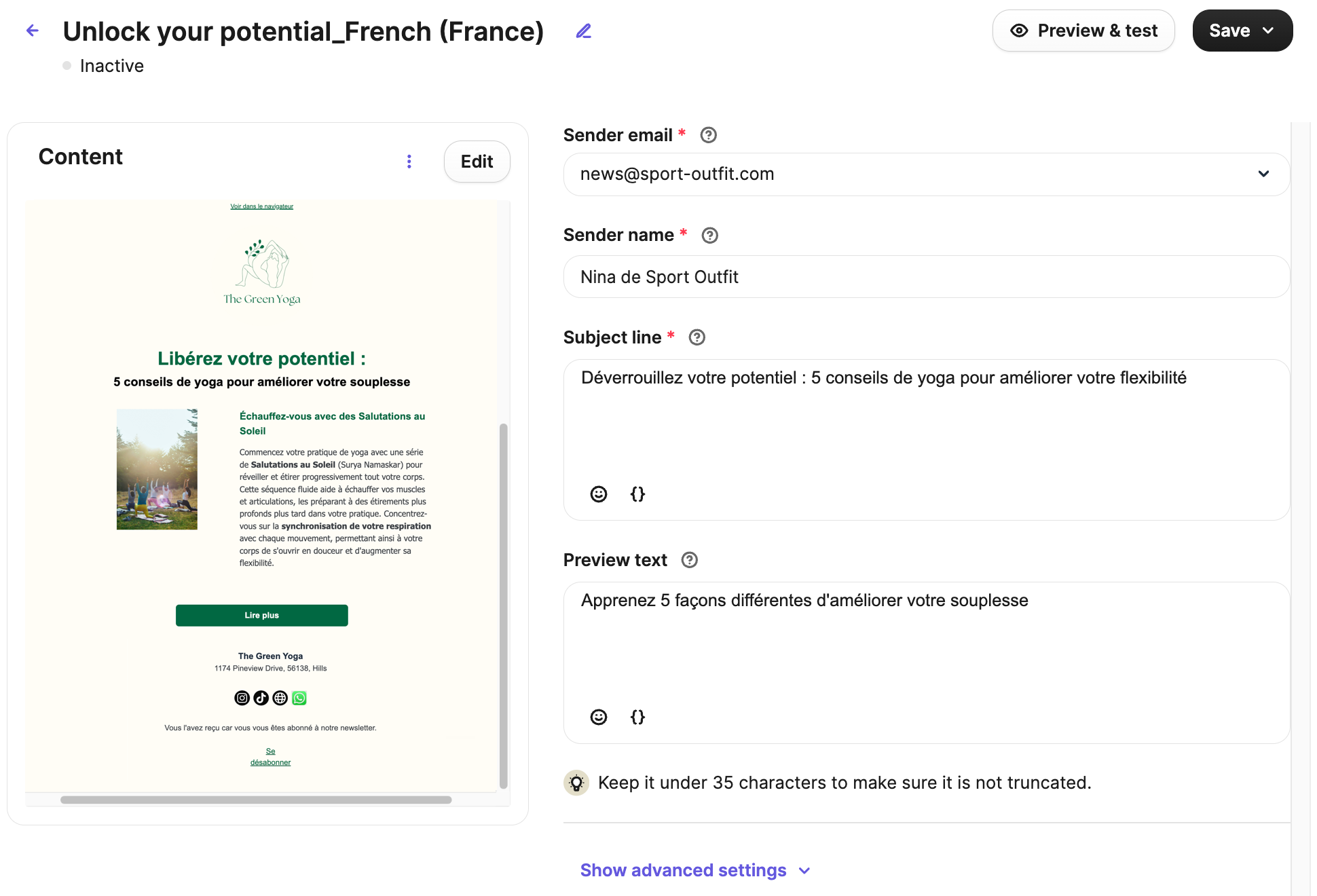Click the pencil icon to rename campaign
This screenshot has width=1317, height=896.
pos(583,31)
